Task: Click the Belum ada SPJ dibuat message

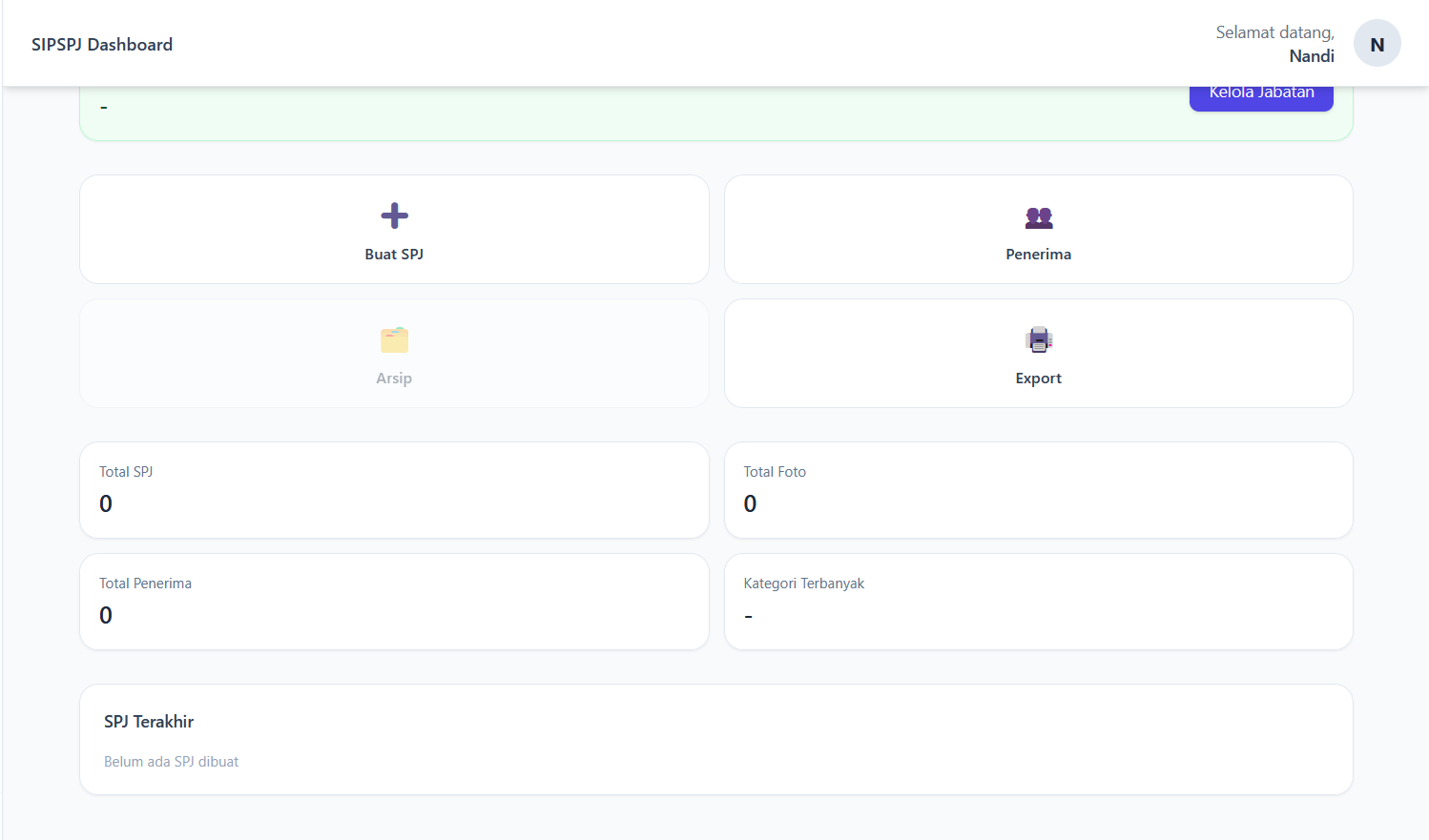Action: point(172,762)
